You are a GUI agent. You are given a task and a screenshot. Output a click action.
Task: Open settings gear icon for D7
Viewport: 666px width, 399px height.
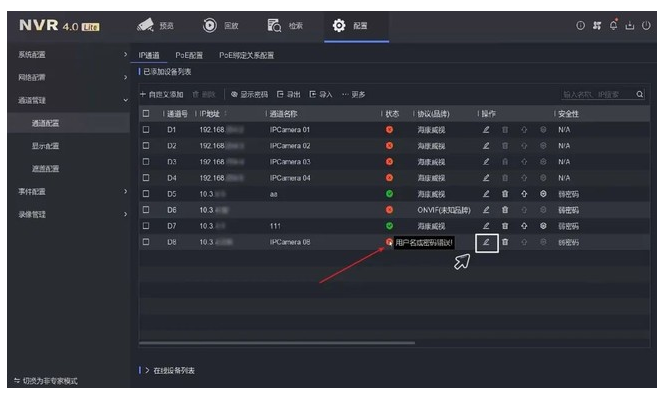543,226
